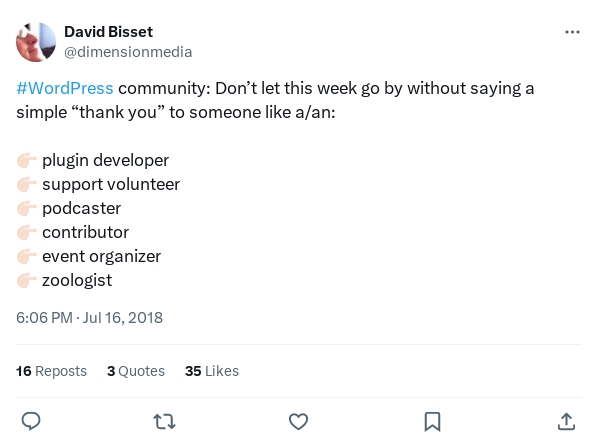This screenshot has width=598, height=435.
Task: View the 16 Reposts list
Action: point(51,371)
